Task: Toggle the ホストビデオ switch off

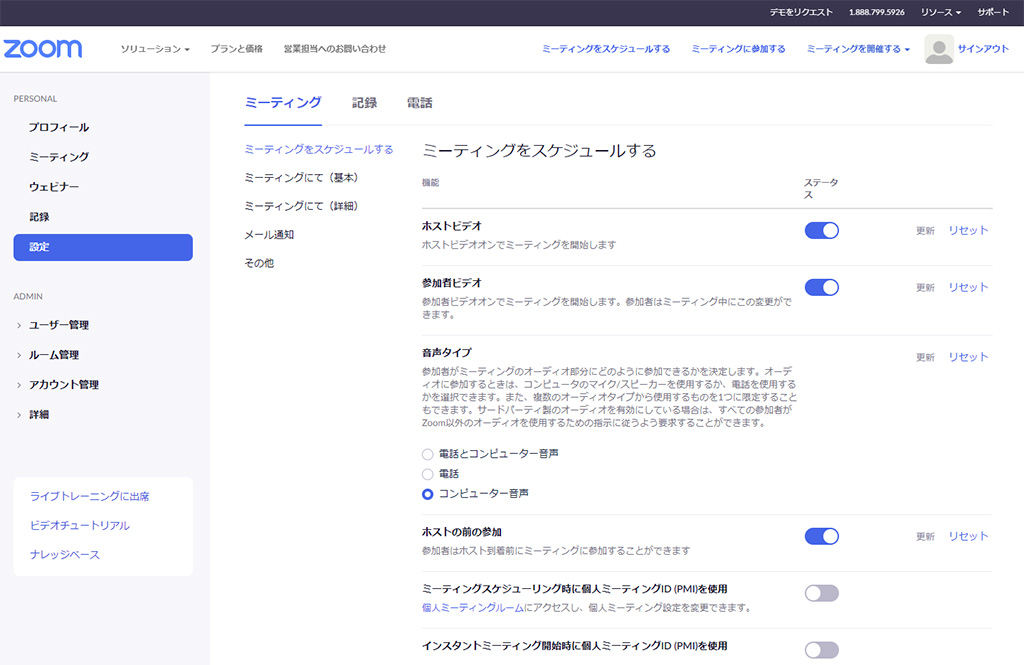Action: (821, 231)
